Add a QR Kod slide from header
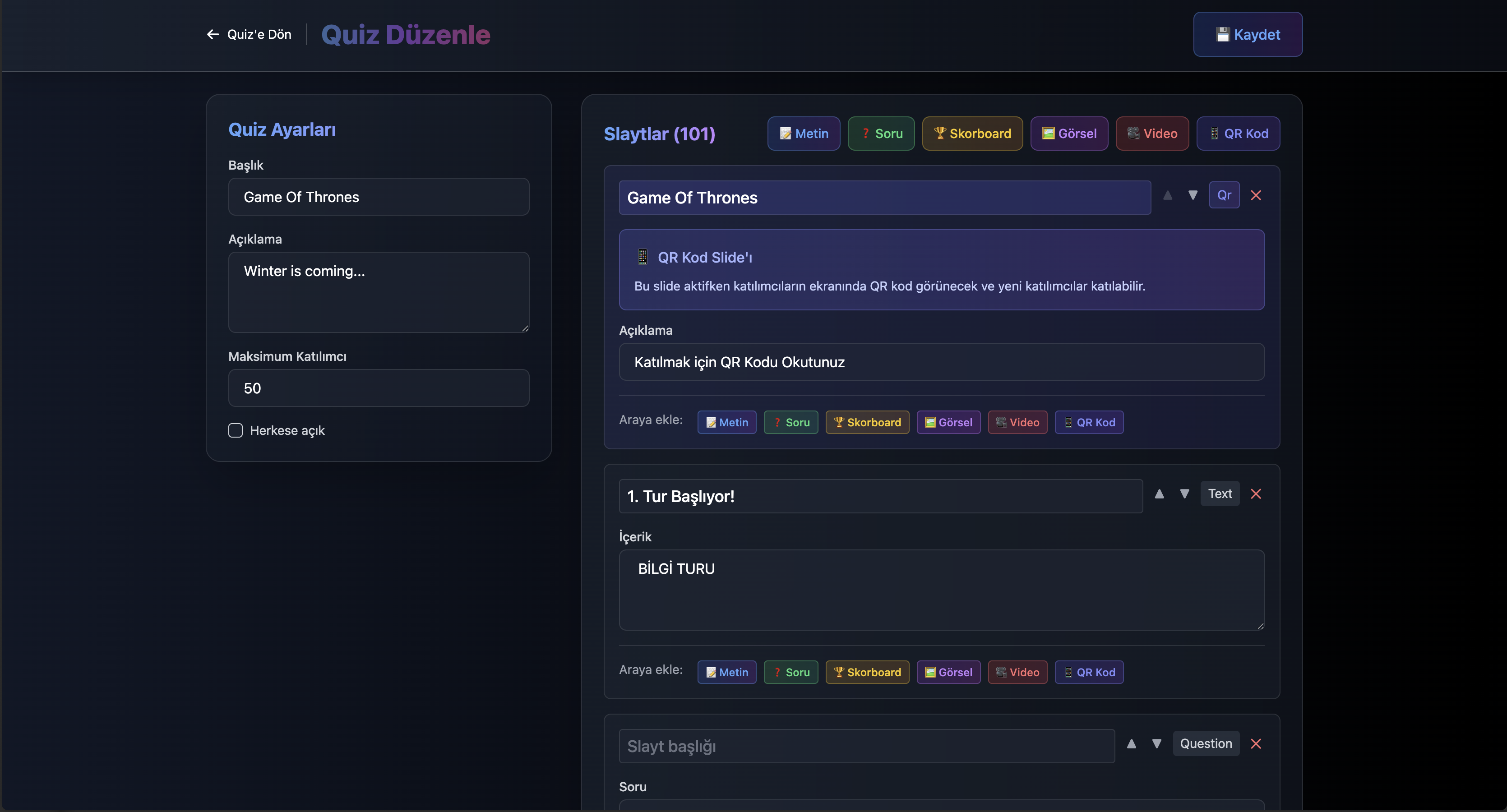Viewport: 1507px width, 812px height. [x=1238, y=134]
